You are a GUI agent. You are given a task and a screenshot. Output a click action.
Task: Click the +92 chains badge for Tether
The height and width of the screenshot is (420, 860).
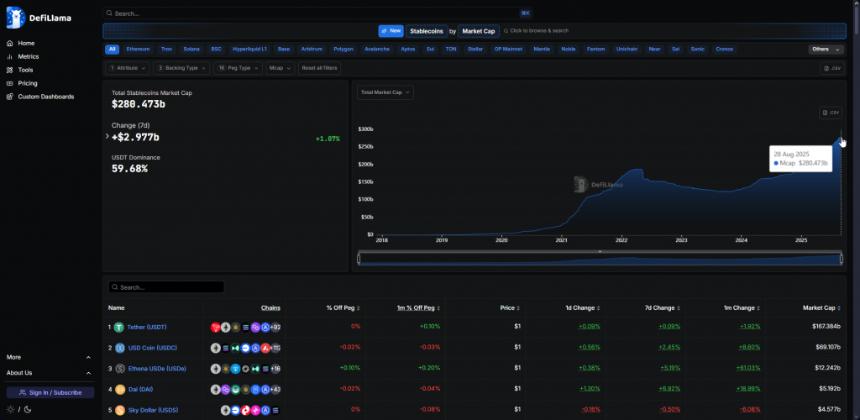coord(276,327)
